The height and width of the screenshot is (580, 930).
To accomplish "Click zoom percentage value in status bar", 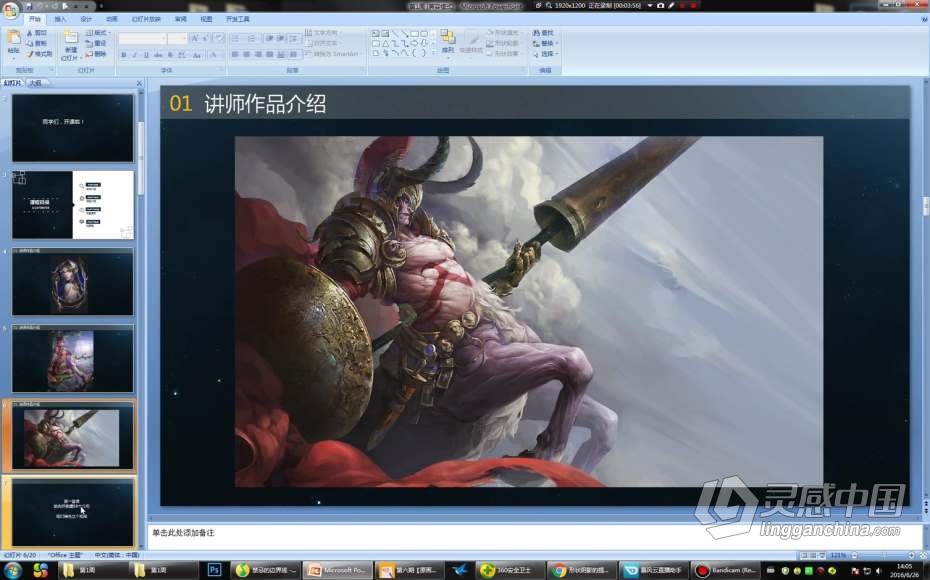I will coord(837,556).
